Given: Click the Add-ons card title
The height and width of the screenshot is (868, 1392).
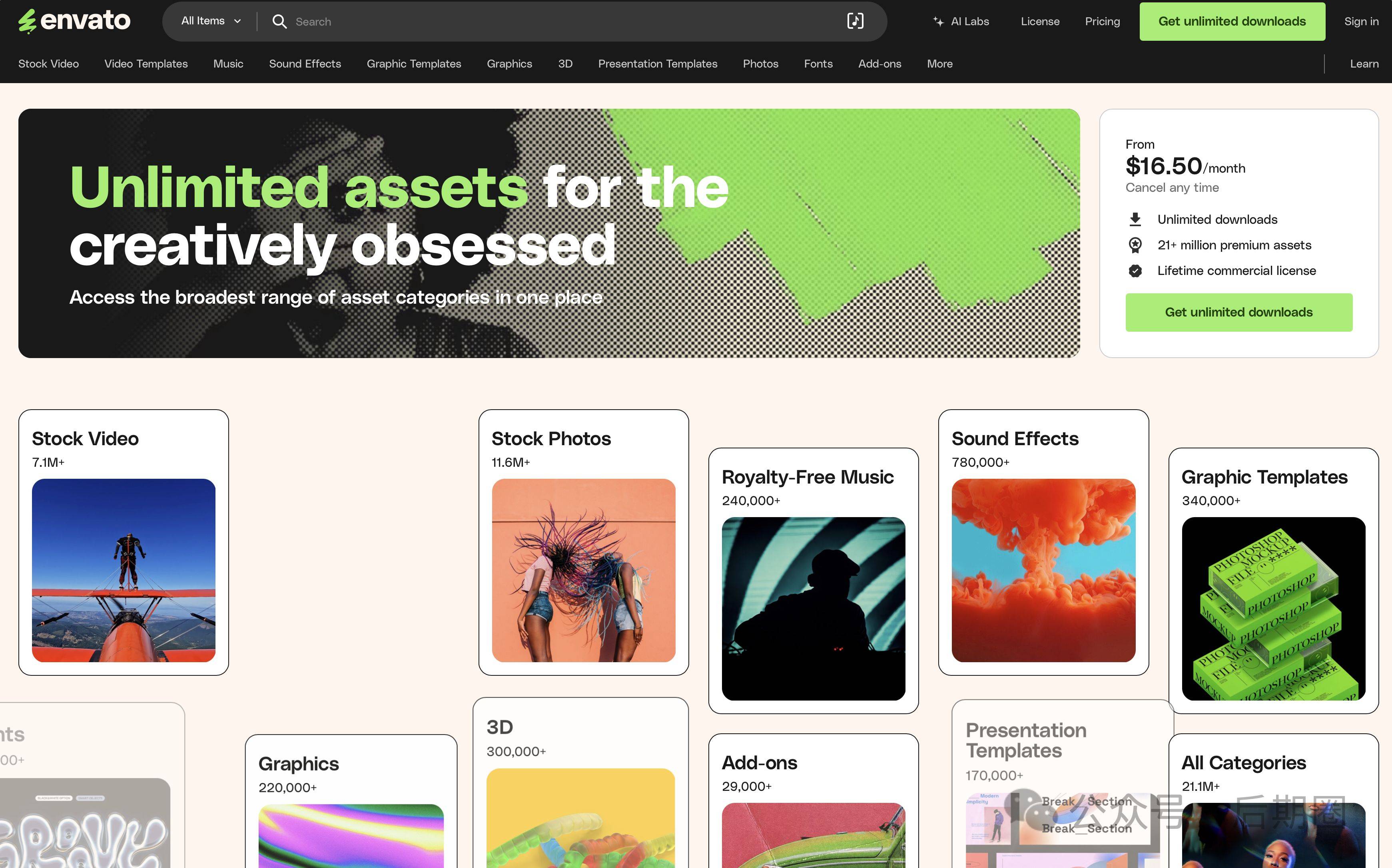Looking at the screenshot, I should [759, 762].
